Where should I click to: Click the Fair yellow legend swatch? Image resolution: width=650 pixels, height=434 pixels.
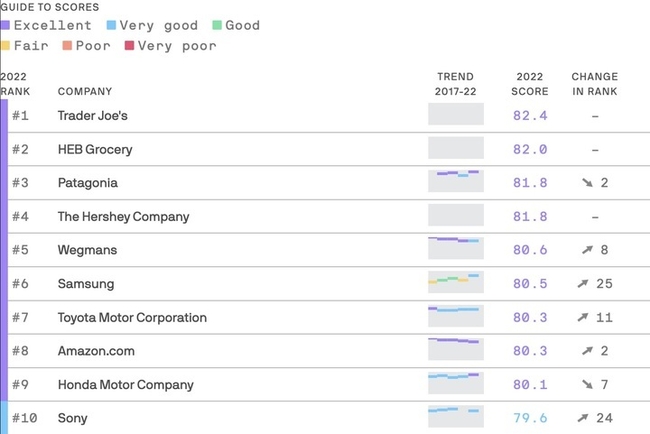(x=5, y=46)
